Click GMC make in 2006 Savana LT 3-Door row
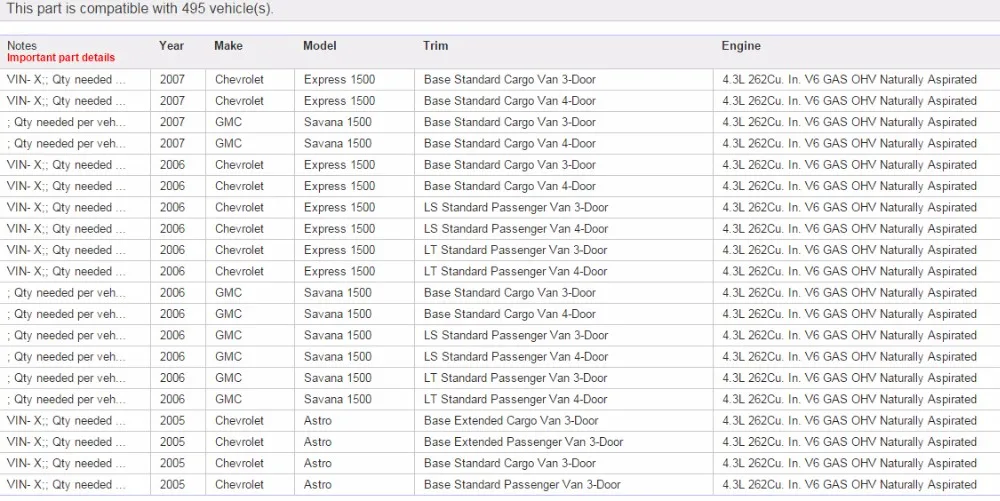Screen dimensions: 1000x501 tap(228, 378)
